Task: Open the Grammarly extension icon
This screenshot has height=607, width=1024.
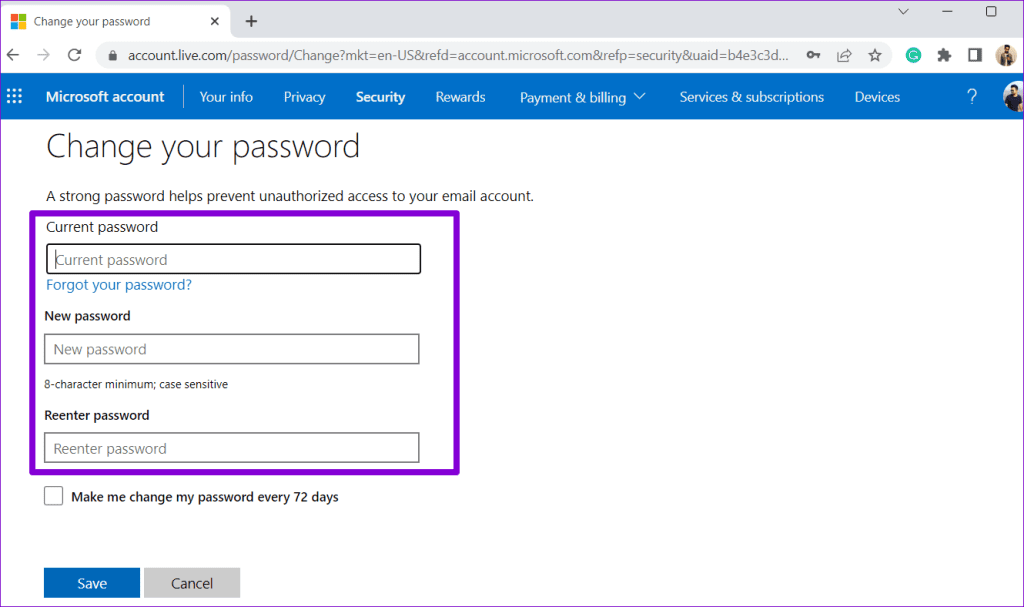Action: click(913, 55)
